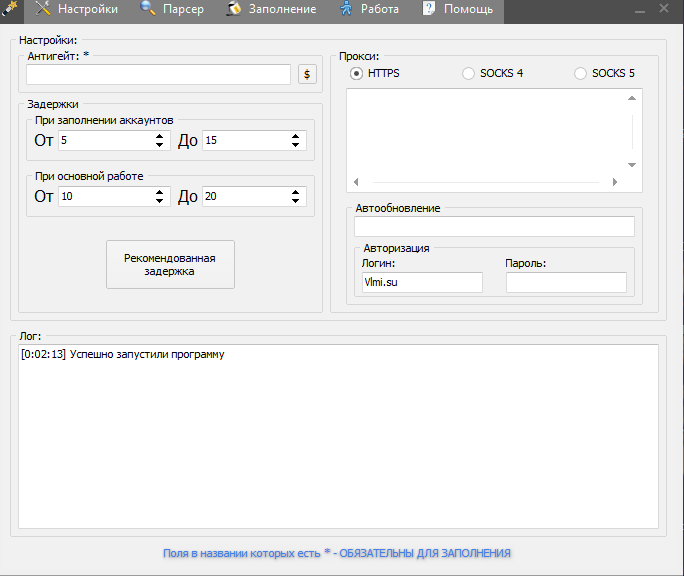Click the person icon beside Работа
The width and height of the screenshot is (684, 576).
point(345,9)
